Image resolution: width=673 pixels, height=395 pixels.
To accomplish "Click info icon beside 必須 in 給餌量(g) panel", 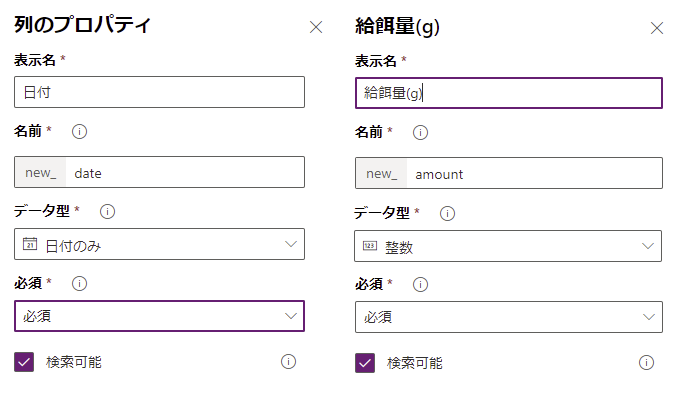I will 420,284.
